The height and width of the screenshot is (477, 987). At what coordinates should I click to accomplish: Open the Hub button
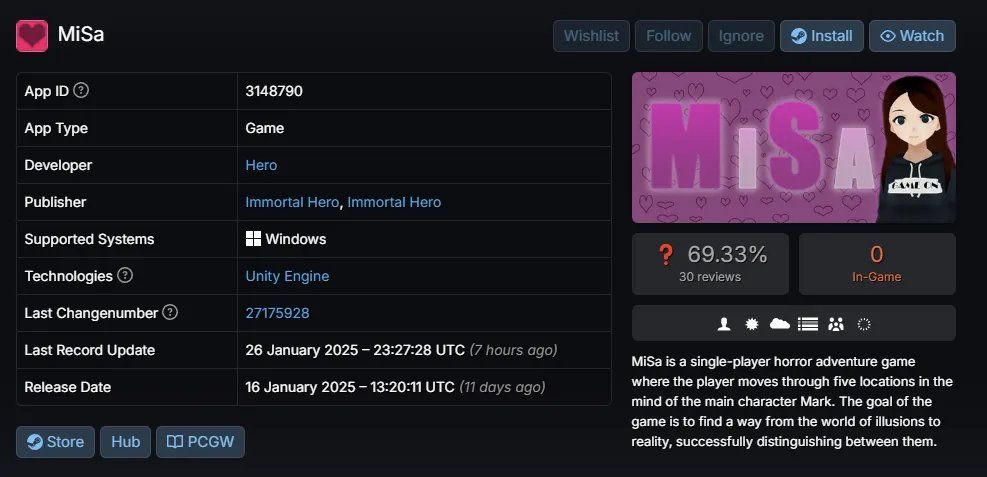point(125,442)
